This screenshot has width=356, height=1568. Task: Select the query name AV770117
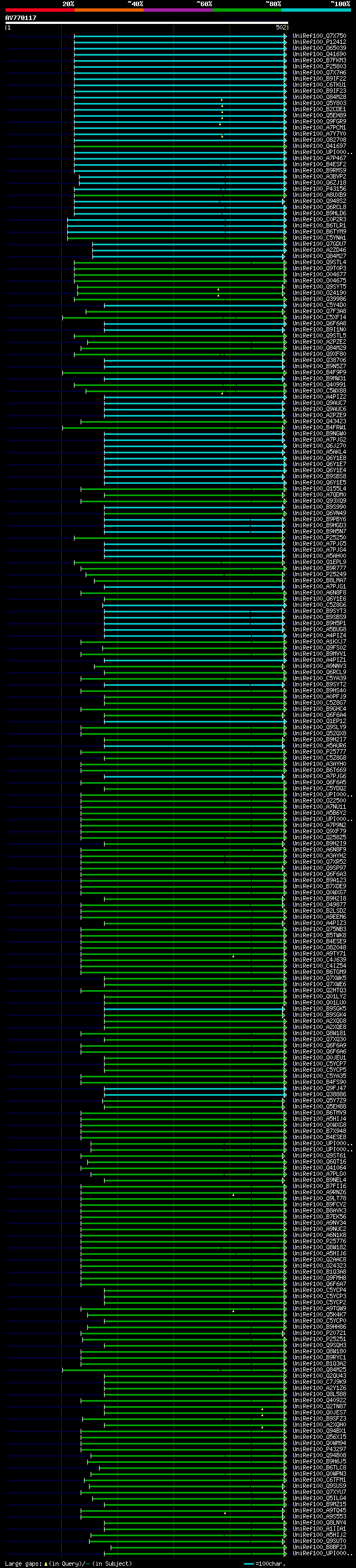point(21,18)
